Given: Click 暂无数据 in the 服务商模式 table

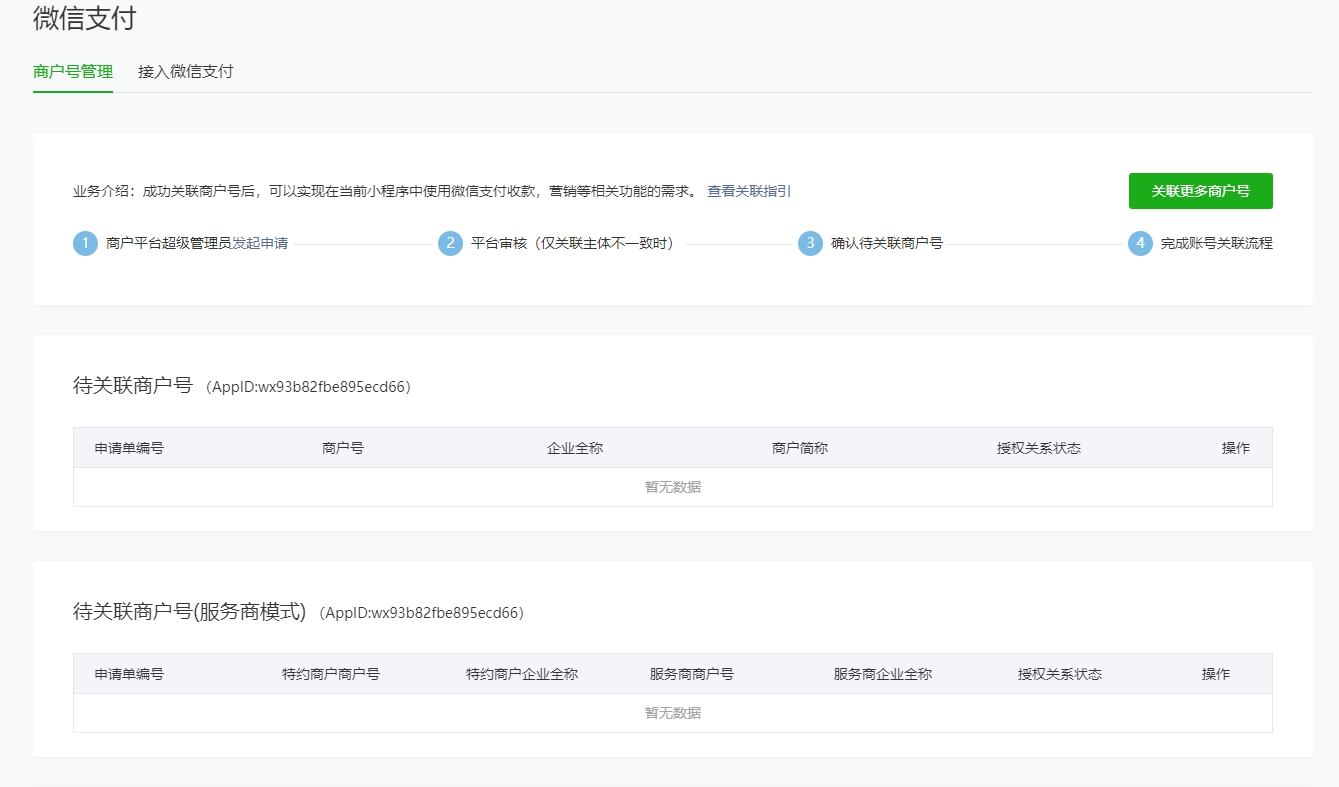Looking at the screenshot, I should pyautogui.click(x=673, y=713).
